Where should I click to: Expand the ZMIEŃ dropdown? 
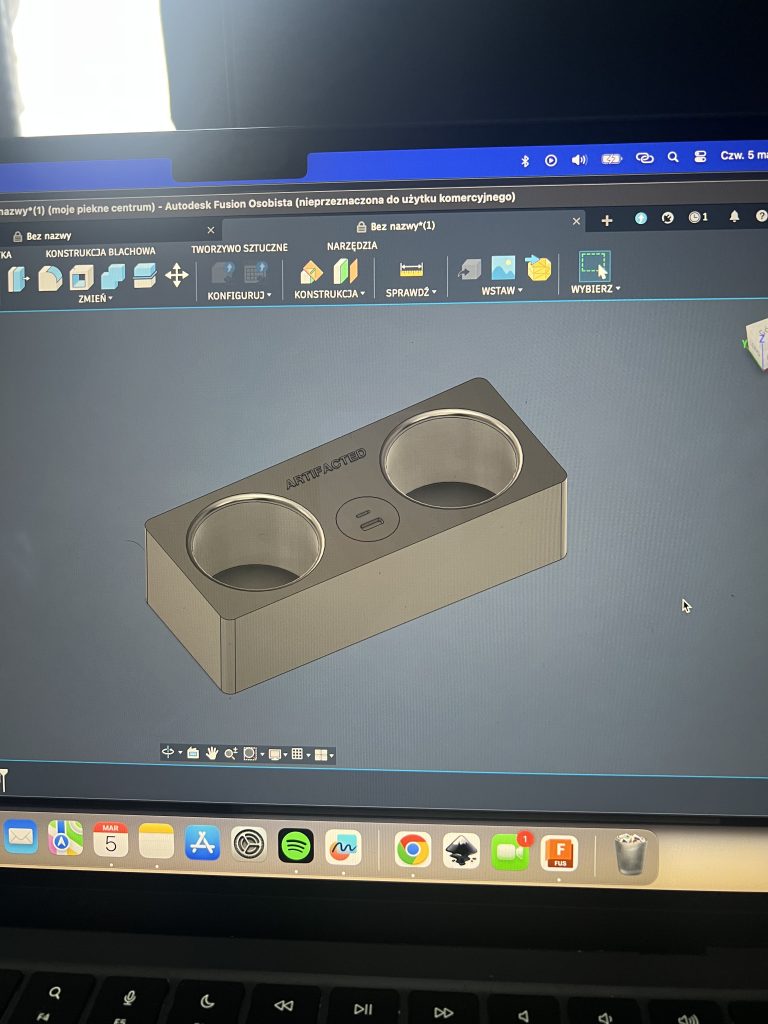[x=95, y=298]
